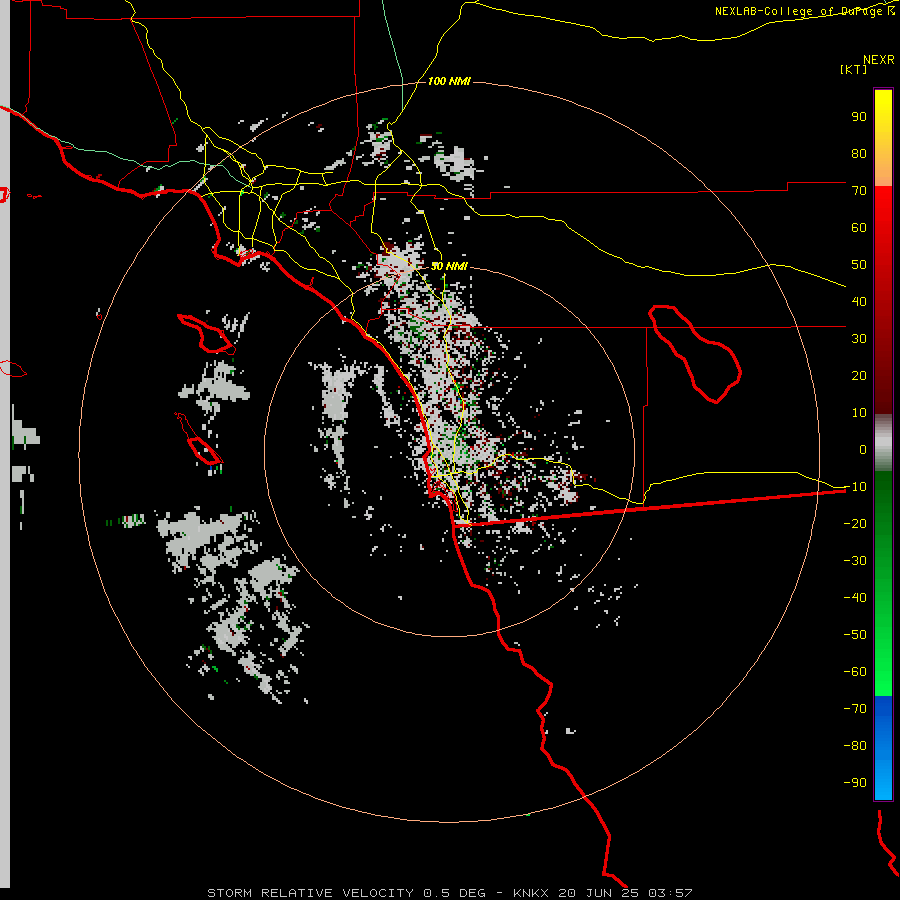Click the 50 value on the velocity scale

[x=859, y=265]
